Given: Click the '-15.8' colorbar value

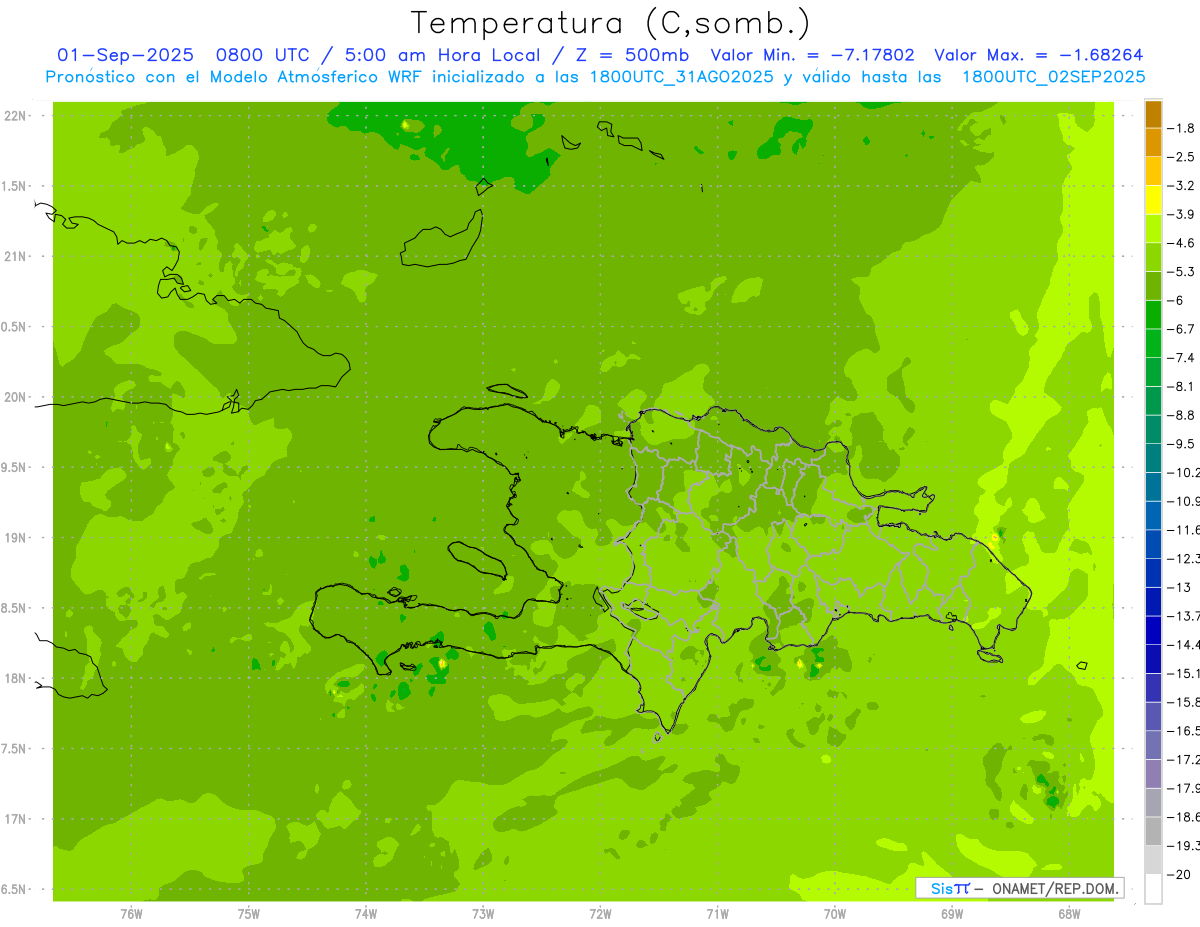Looking at the screenshot, I should [1184, 702].
